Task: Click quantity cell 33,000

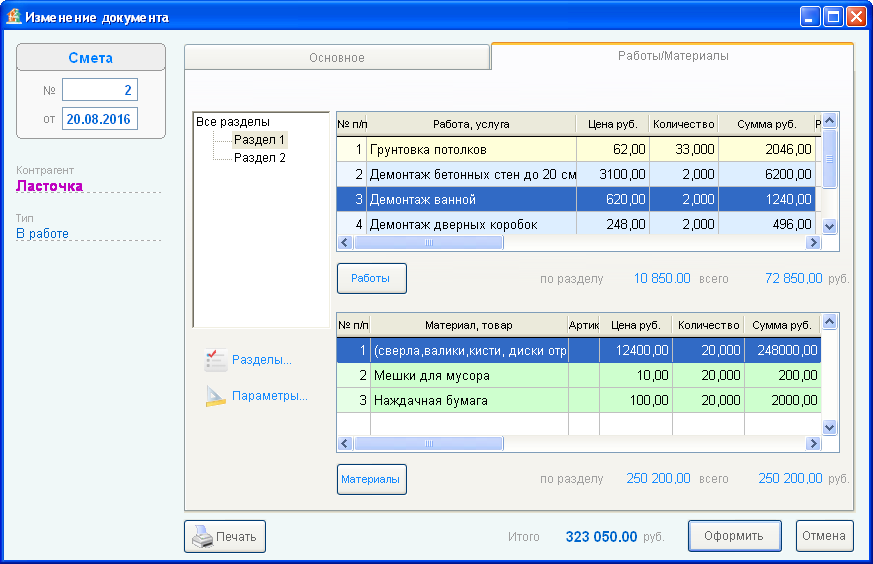Action: [x=684, y=149]
